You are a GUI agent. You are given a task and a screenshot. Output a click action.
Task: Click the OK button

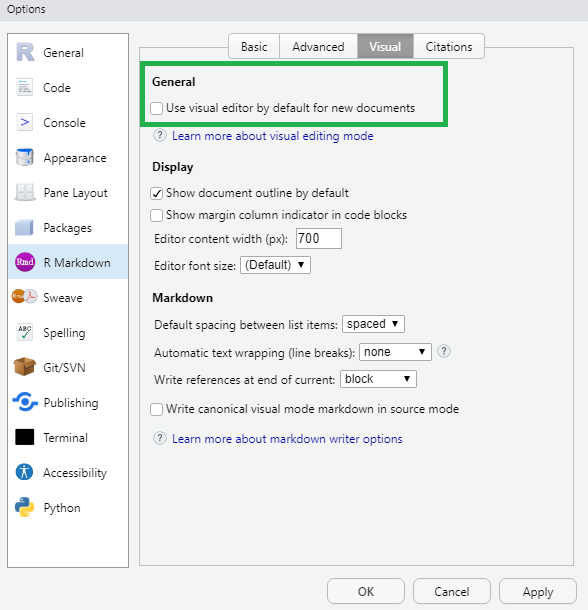tap(366, 591)
